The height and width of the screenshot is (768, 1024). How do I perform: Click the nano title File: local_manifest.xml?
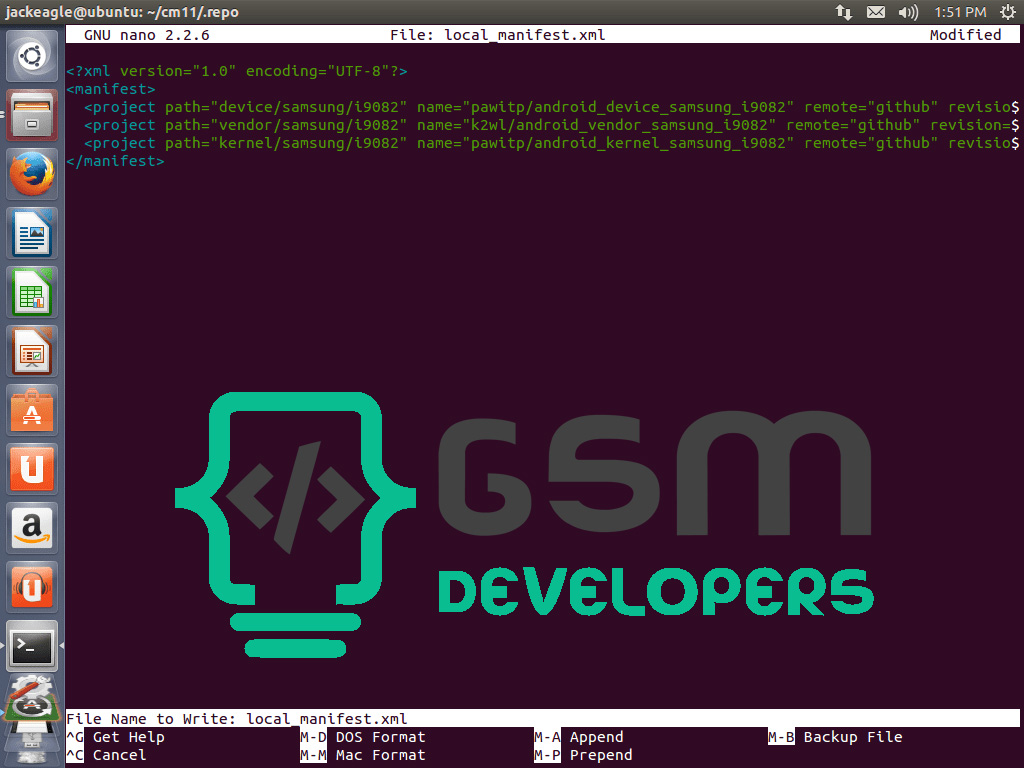click(498, 35)
